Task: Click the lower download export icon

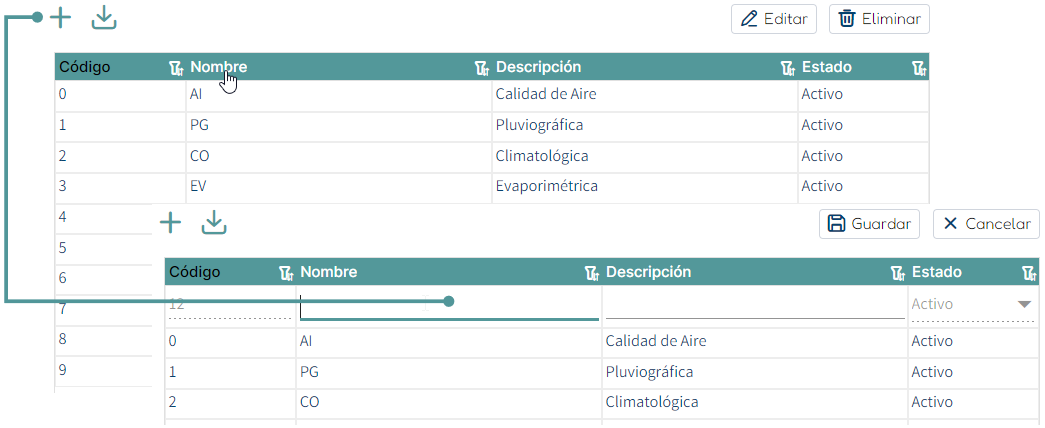Action: [214, 223]
